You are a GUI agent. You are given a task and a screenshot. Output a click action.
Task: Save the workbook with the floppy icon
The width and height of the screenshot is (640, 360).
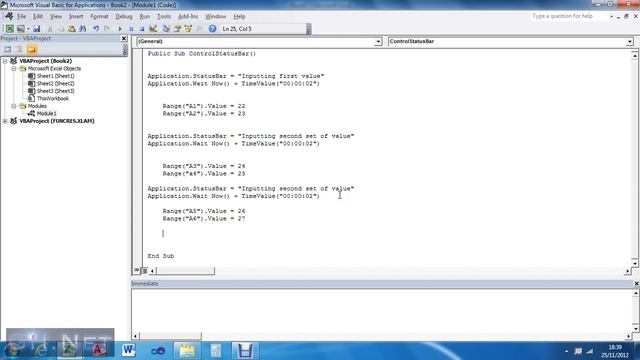(36, 29)
